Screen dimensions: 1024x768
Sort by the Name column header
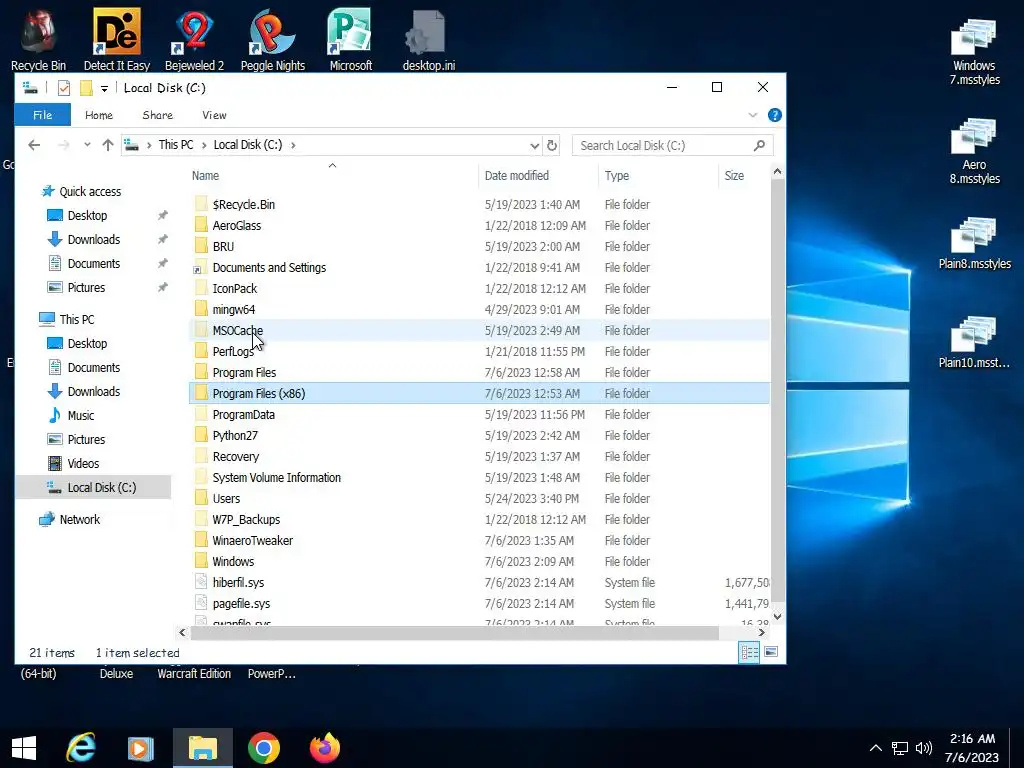[x=333, y=175]
